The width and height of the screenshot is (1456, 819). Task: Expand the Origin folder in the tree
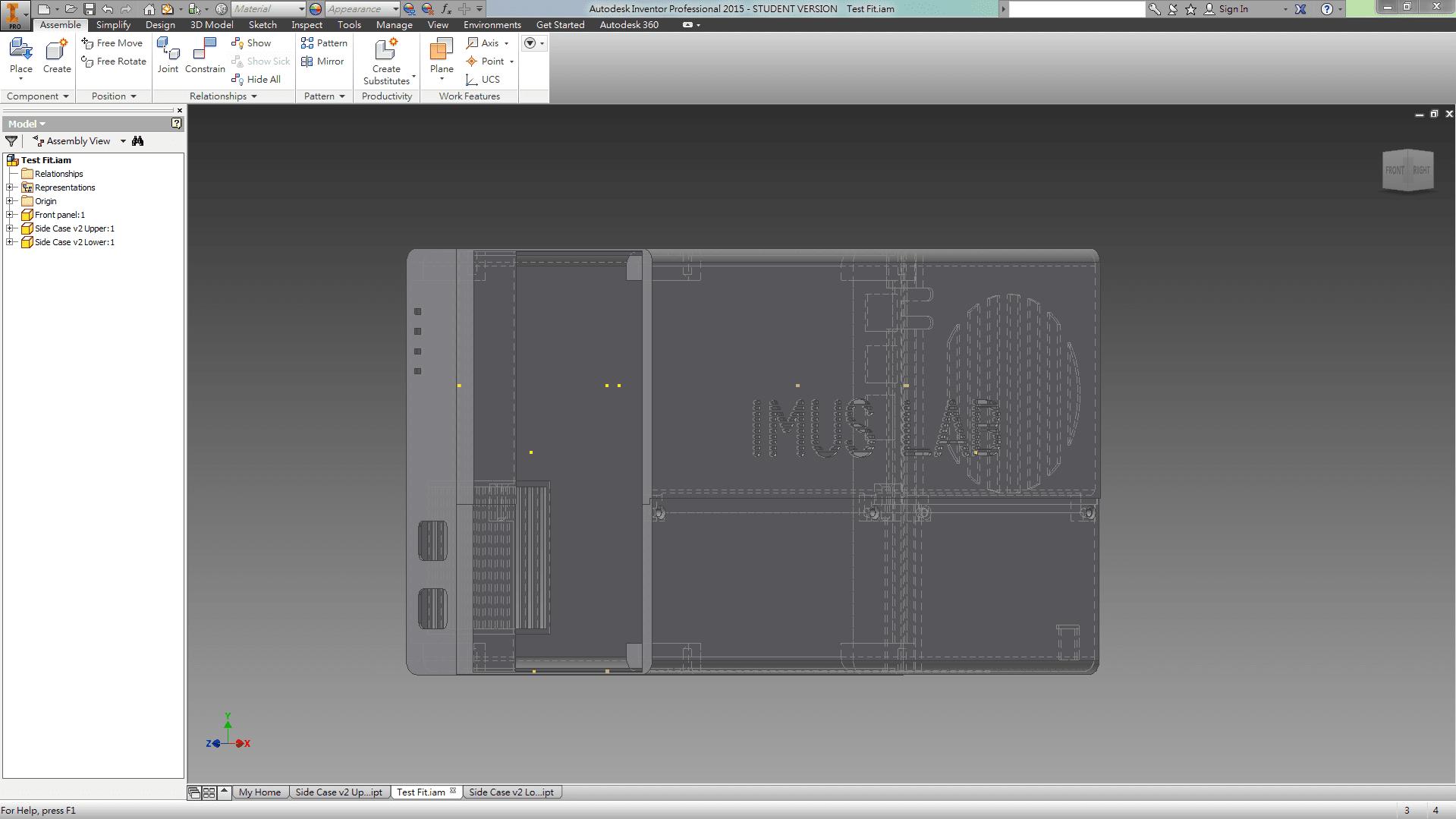(10, 200)
